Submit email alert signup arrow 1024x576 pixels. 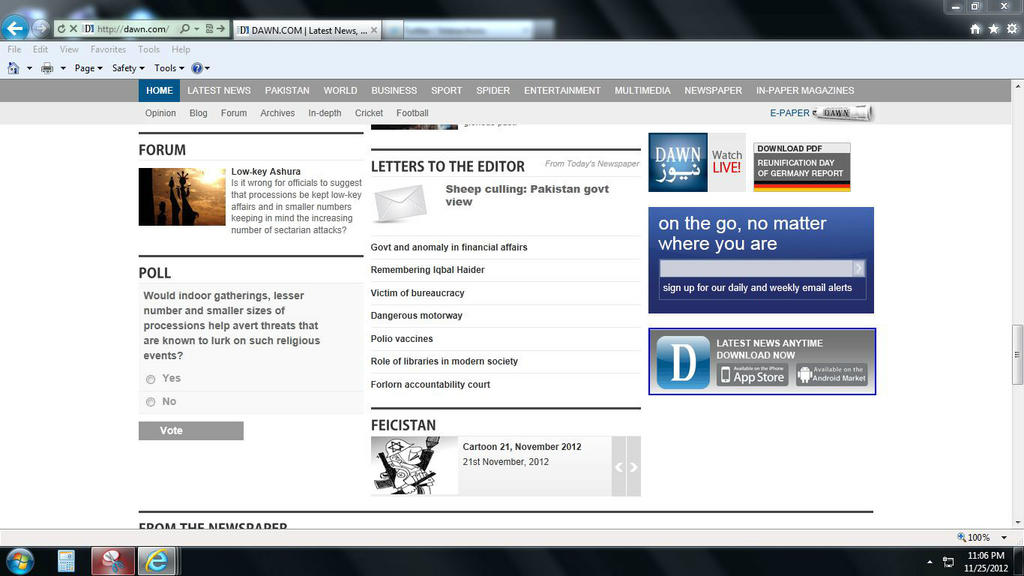[859, 268]
